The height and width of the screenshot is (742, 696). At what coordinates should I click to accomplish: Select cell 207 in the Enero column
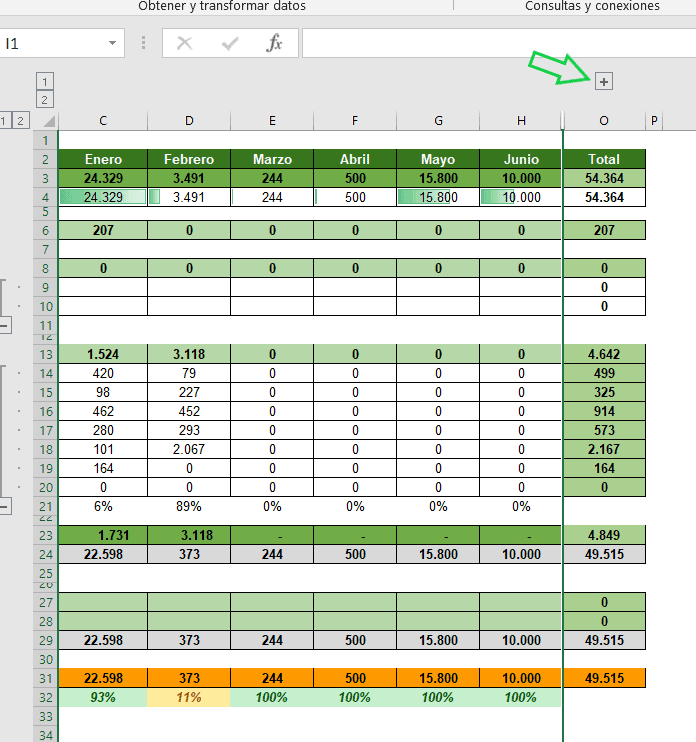[103, 230]
